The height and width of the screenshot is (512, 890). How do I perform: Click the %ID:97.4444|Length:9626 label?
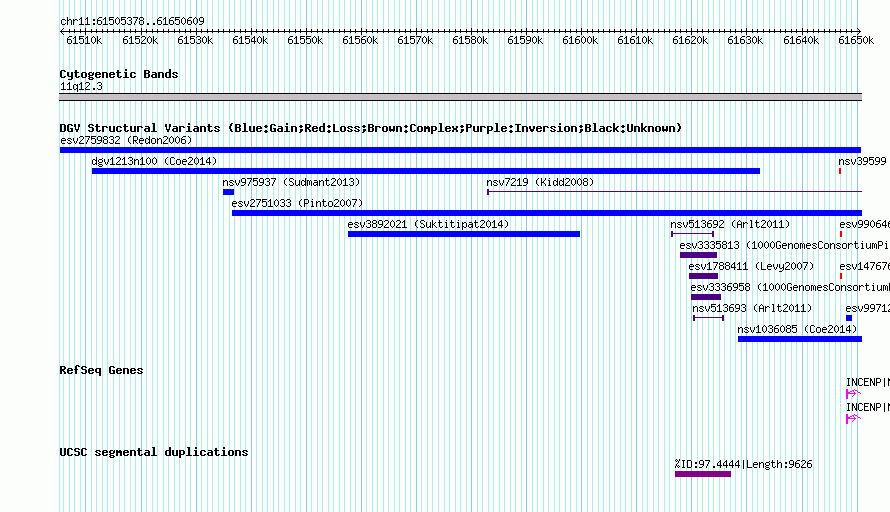coord(744,464)
